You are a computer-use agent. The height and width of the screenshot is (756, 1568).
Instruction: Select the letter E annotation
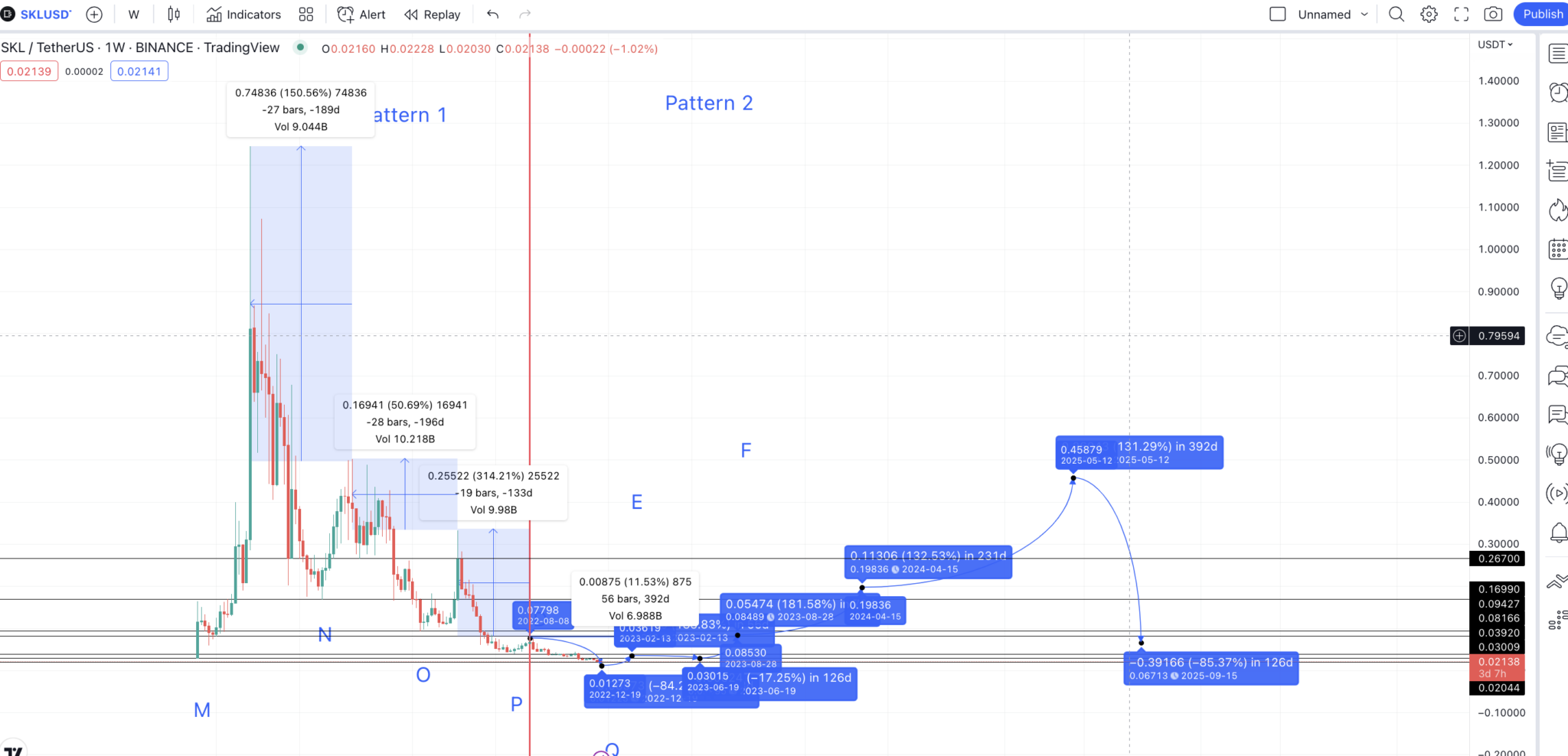pyautogui.click(x=636, y=502)
